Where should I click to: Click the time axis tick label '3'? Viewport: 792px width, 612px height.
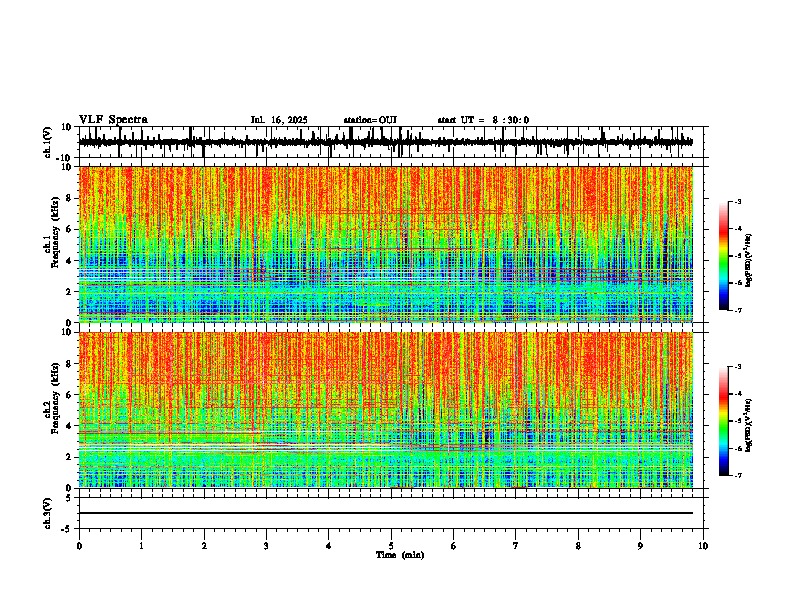[266, 546]
